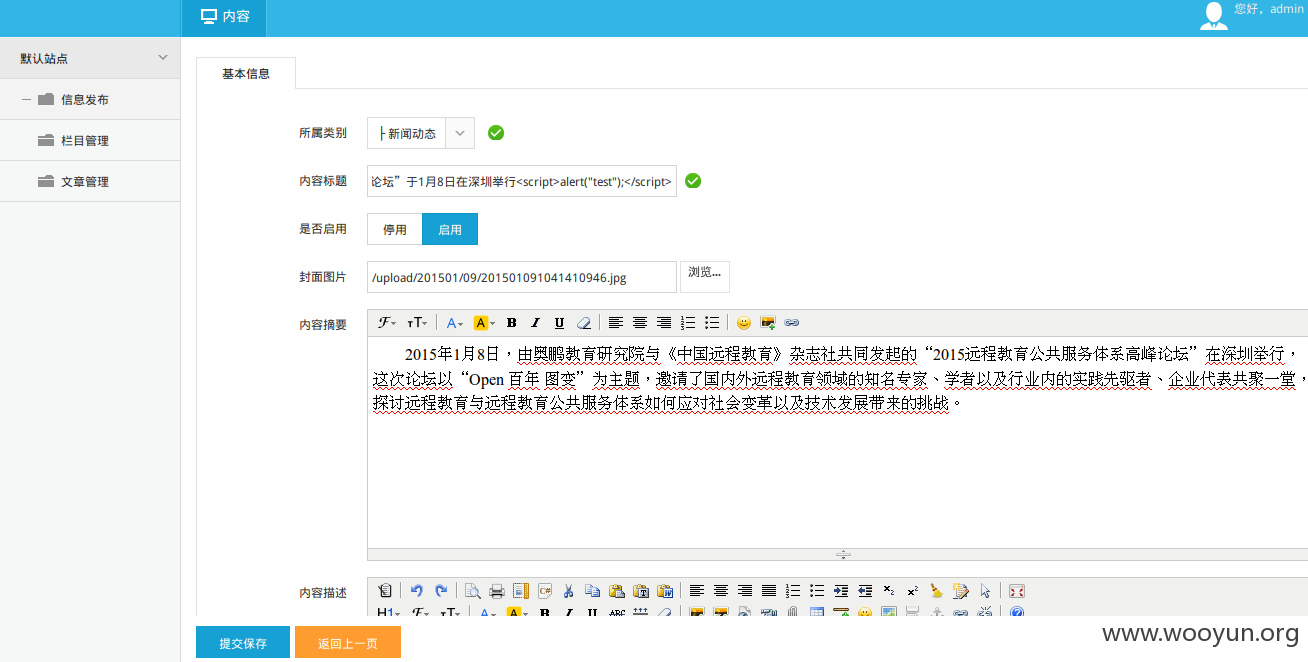Paste as plain text in description editor
The height and width of the screenshot is (662, 1308).
(641, 591)
